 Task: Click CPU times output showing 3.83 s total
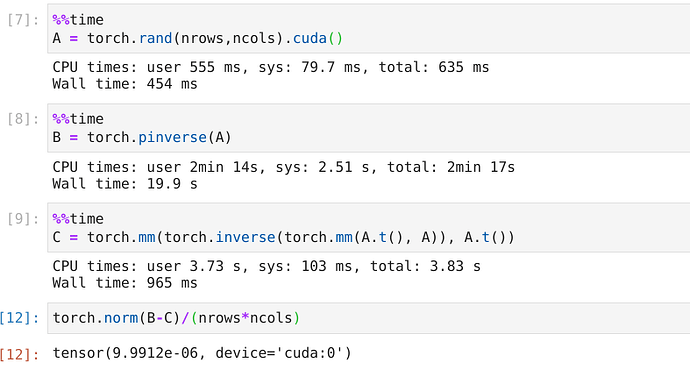(267, 266)
